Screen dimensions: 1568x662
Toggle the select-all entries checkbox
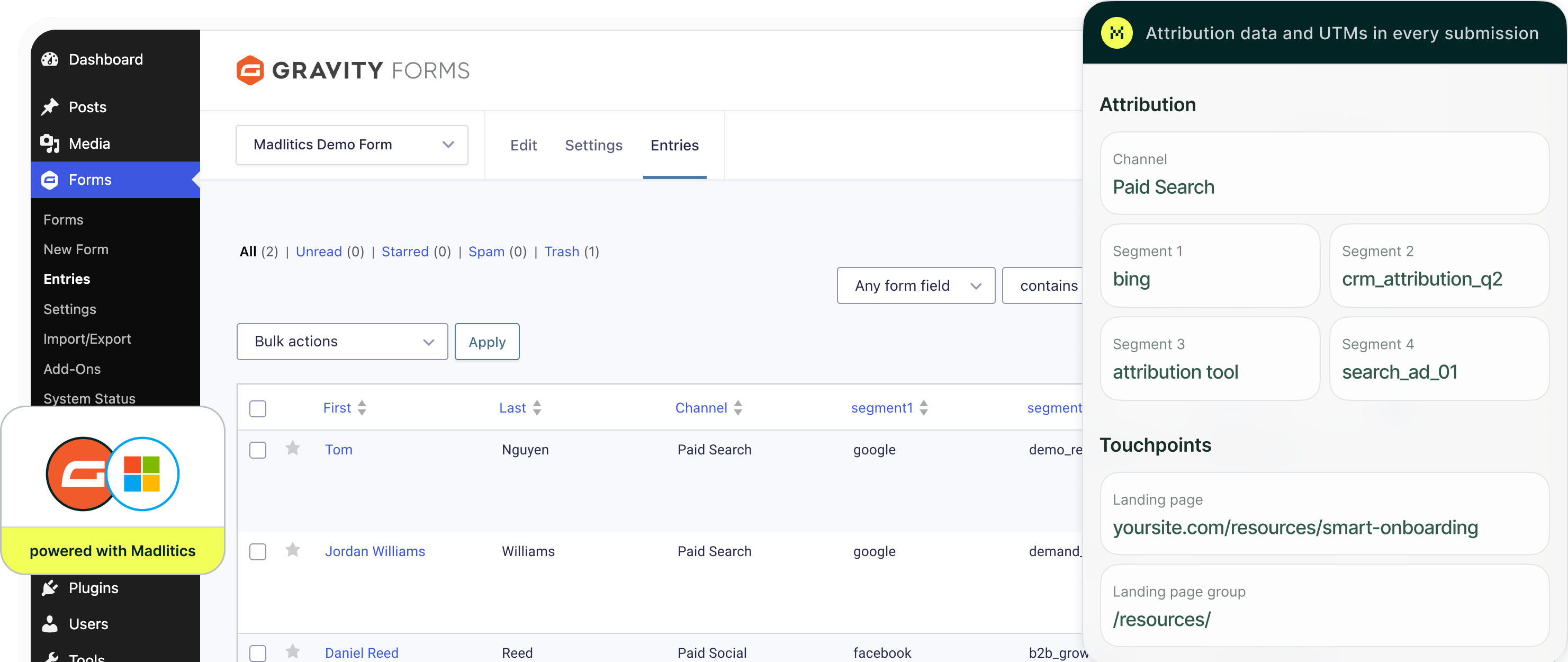[x=258, y=409]
